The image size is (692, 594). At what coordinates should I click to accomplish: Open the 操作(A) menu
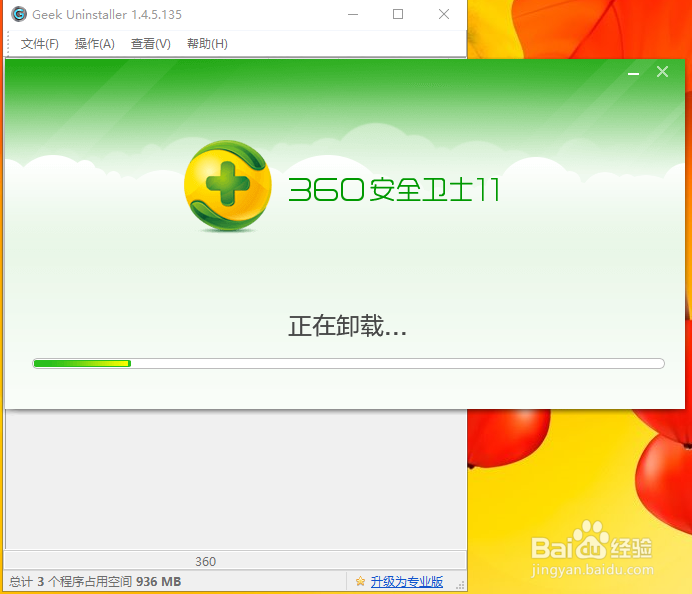94,44
